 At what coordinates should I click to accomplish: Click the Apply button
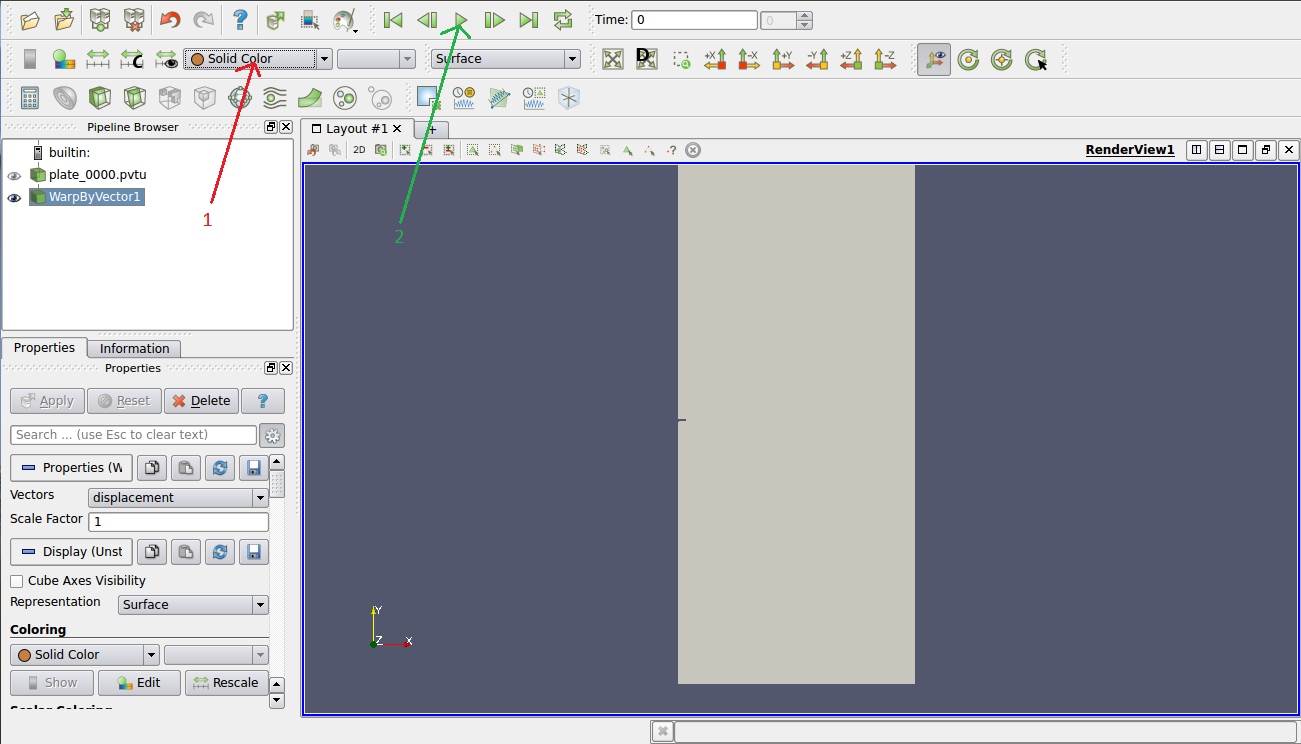tap(47, 401)
